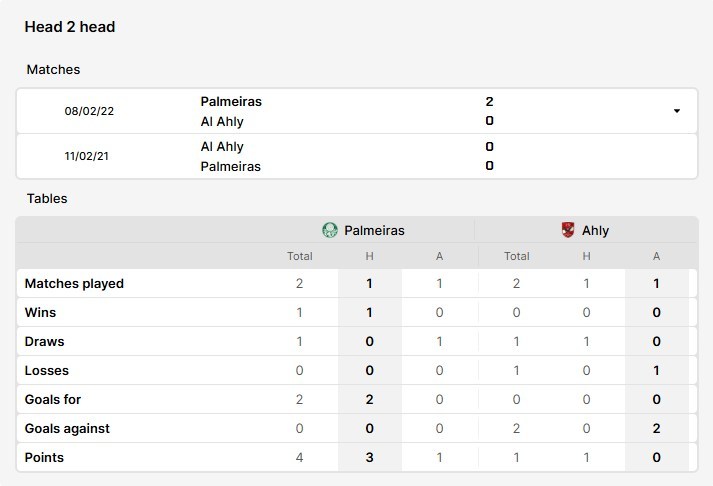Sort by Ahly A column header
Viewport: 713px width, 486px height.
click(656, 256)
